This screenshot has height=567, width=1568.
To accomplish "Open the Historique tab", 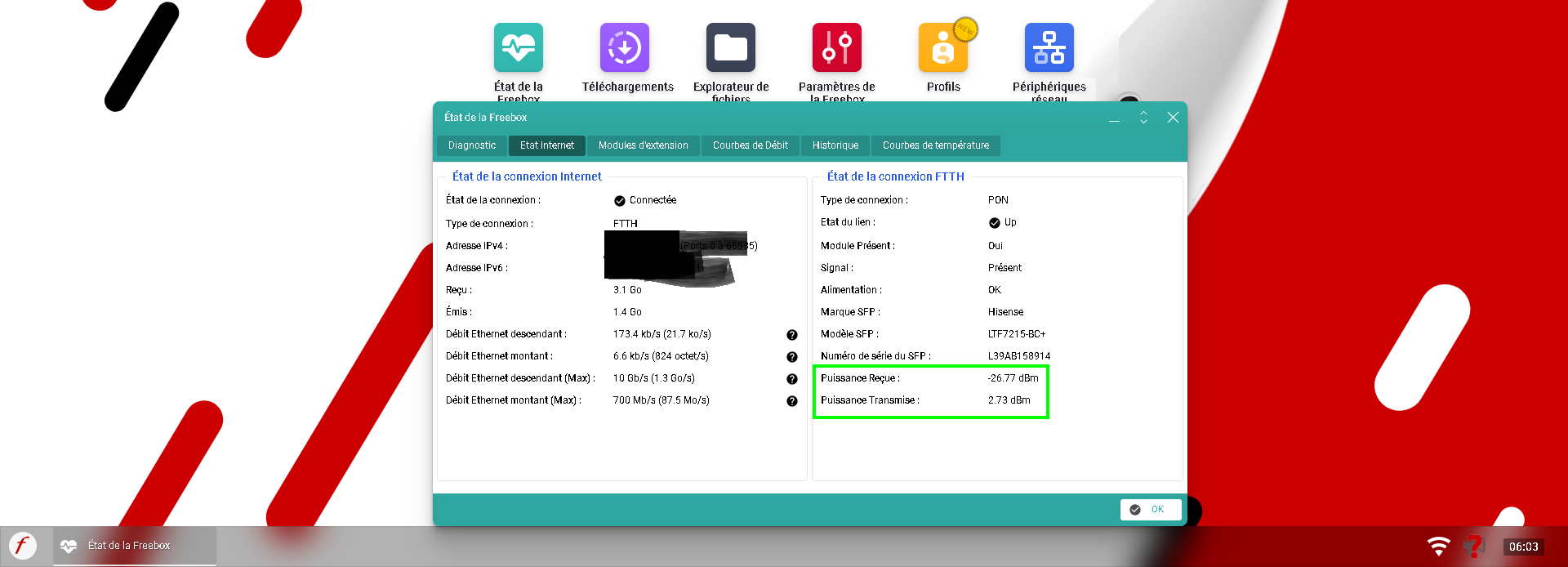I will 835,145.
